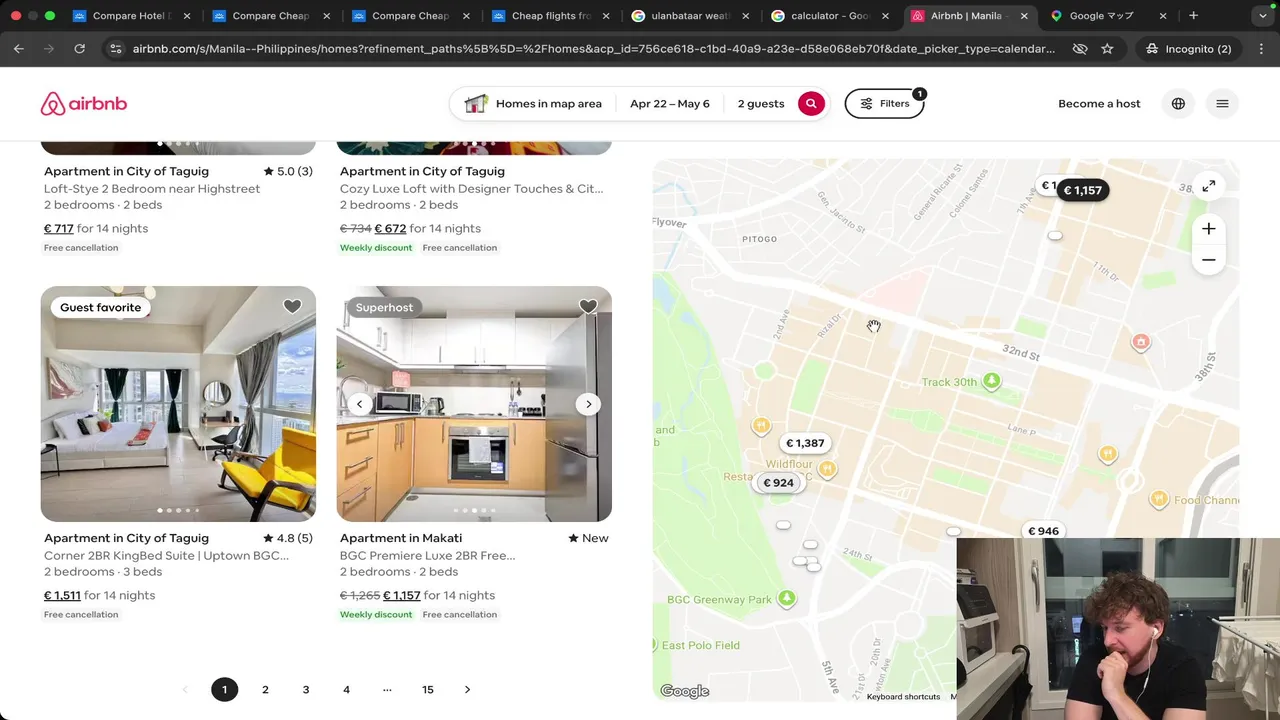Open a new browser tab

(x=1193, y=16)
